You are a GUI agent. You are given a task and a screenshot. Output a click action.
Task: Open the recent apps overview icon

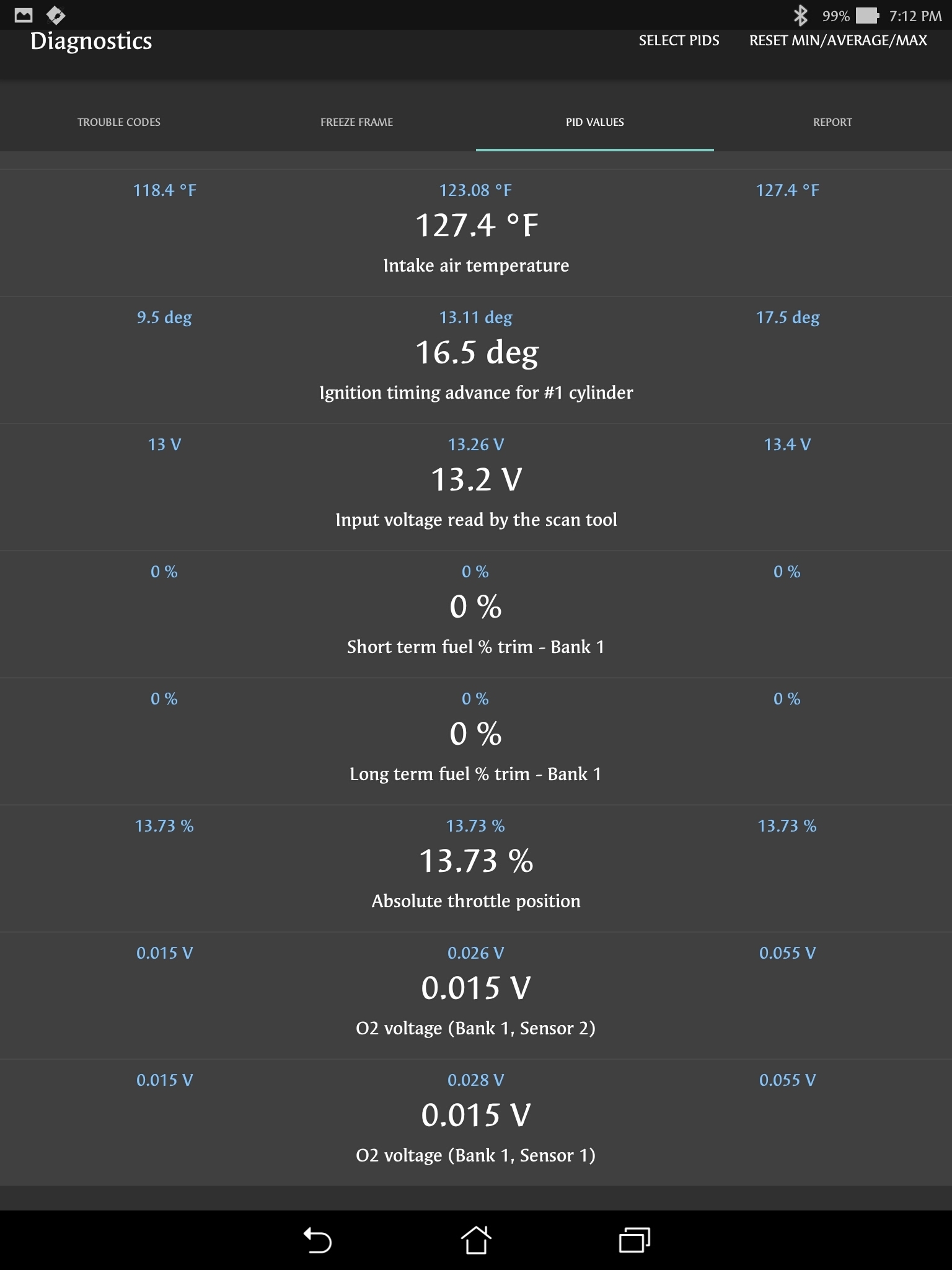pos(634,1240)
